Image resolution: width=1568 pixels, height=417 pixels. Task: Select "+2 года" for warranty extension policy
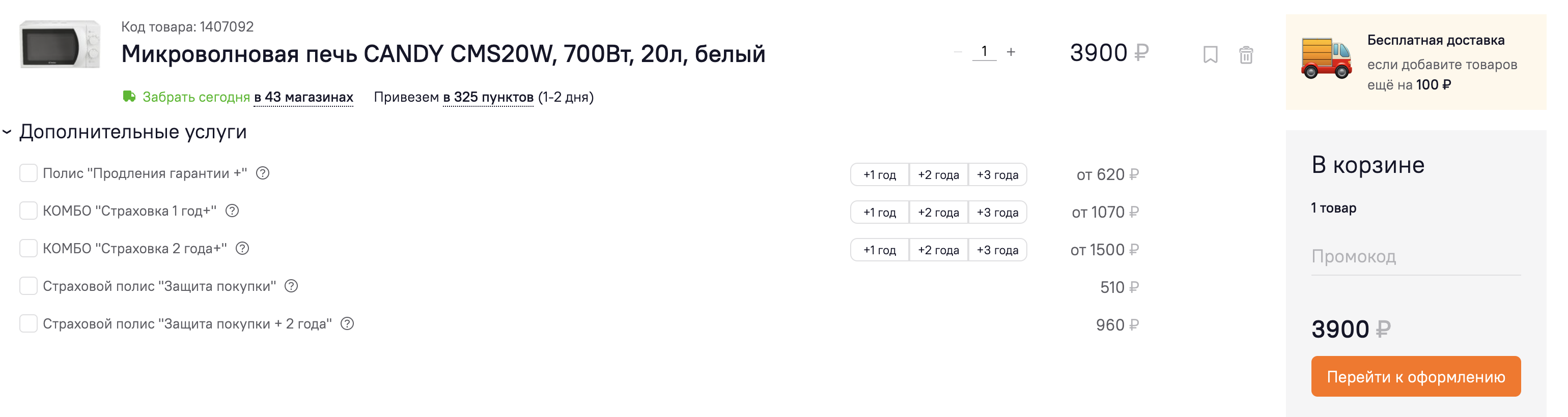pyautogui.click(x=938, y=175)
